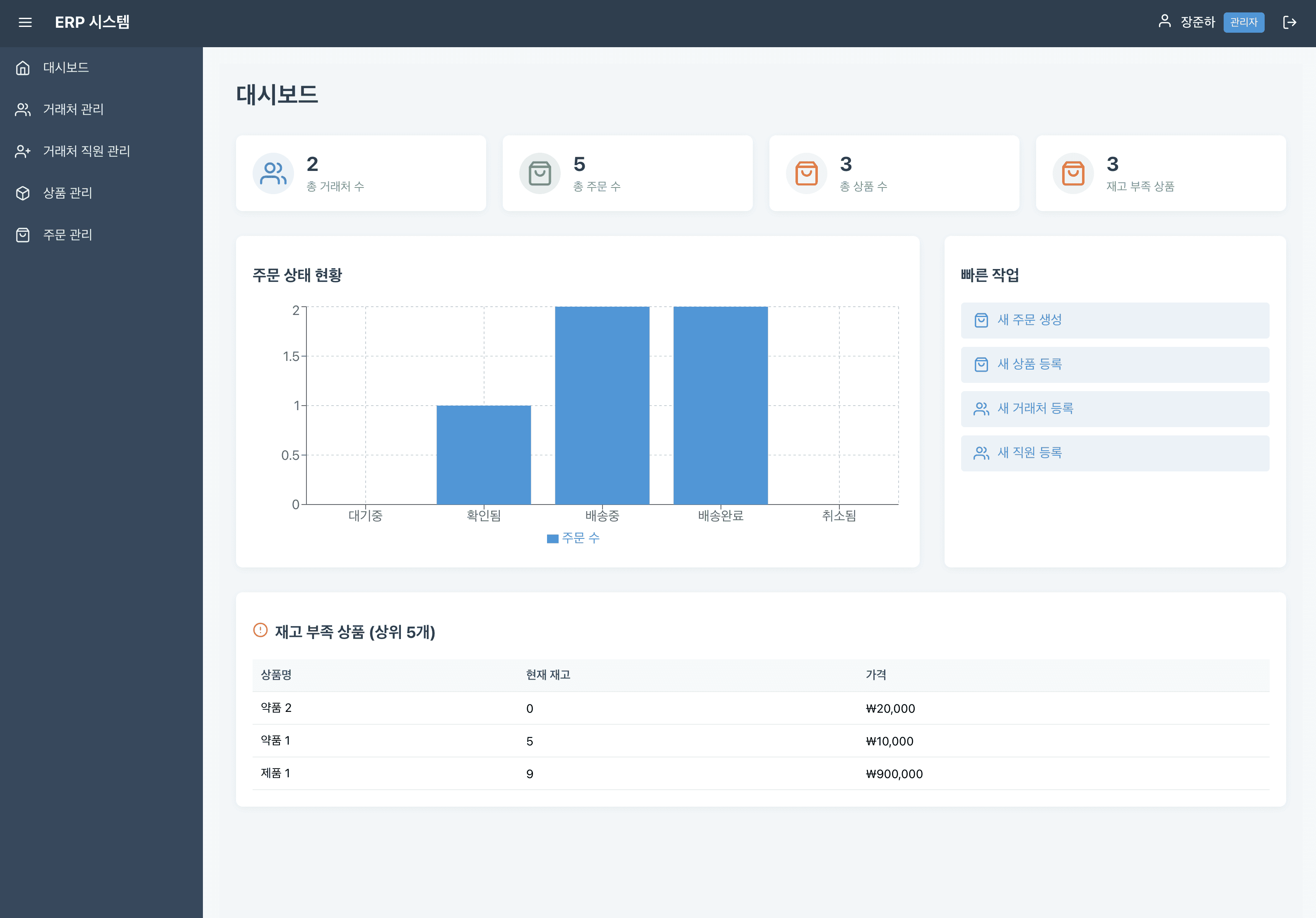Click the 새 직원 등록 button

[x=1115, y=453]
